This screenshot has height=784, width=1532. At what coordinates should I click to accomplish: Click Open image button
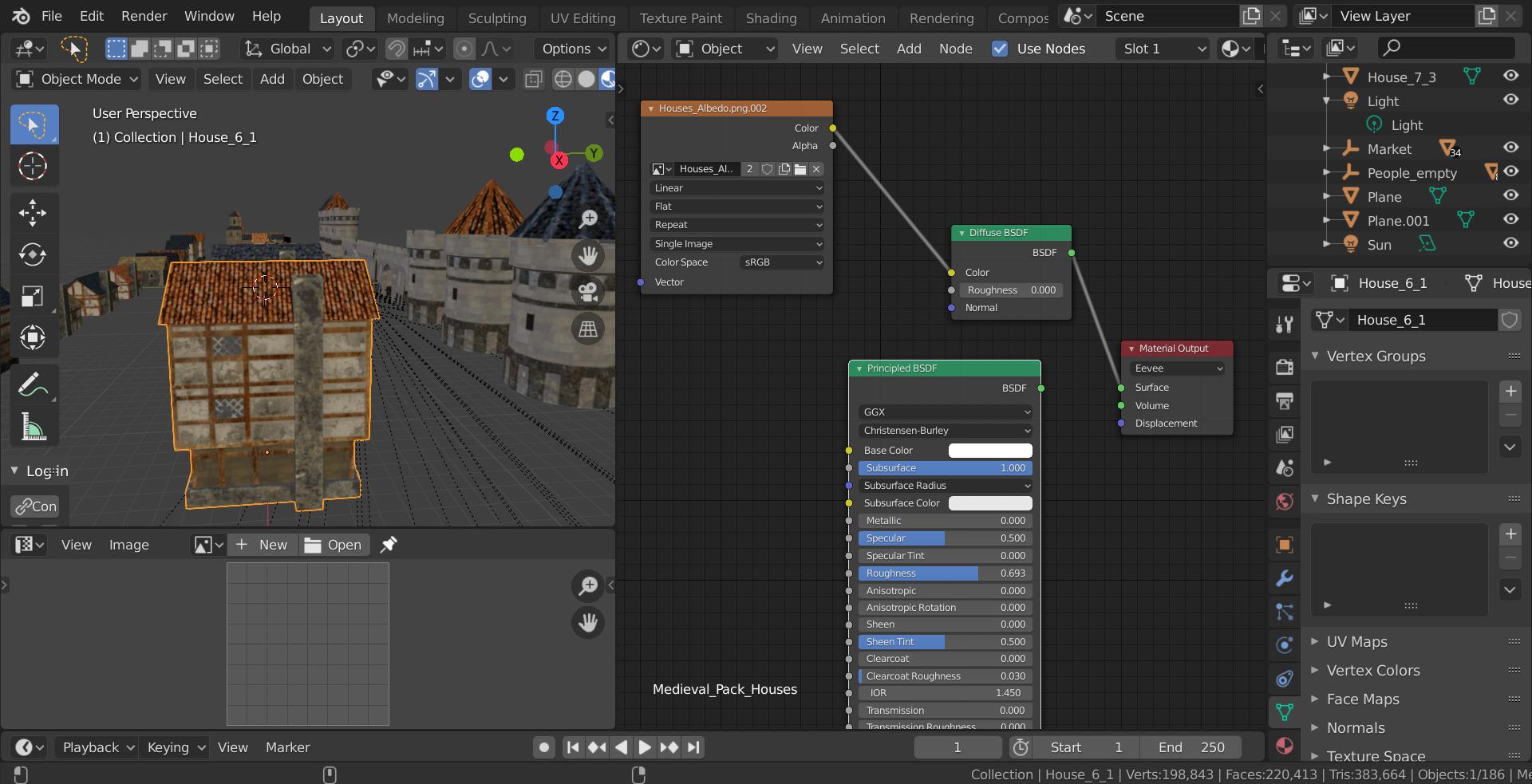(334, 545)
